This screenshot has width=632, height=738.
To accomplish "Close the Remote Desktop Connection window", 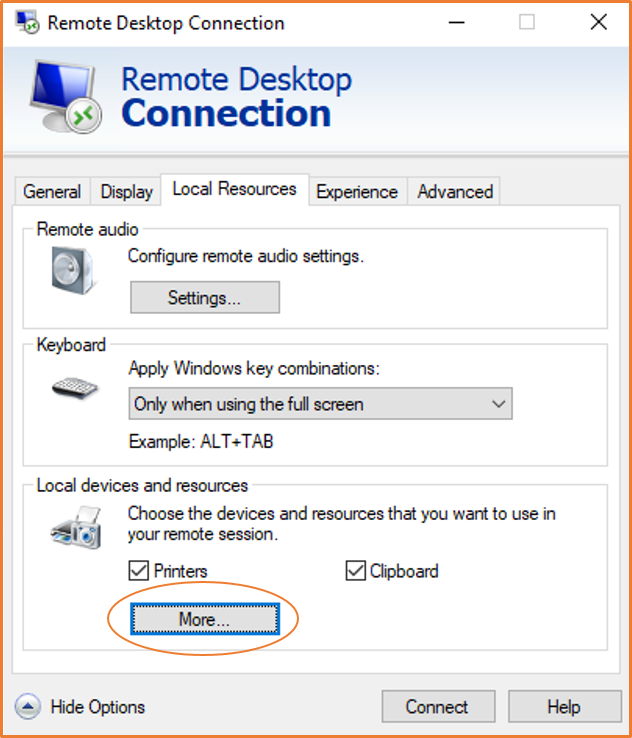I will 598,22.
